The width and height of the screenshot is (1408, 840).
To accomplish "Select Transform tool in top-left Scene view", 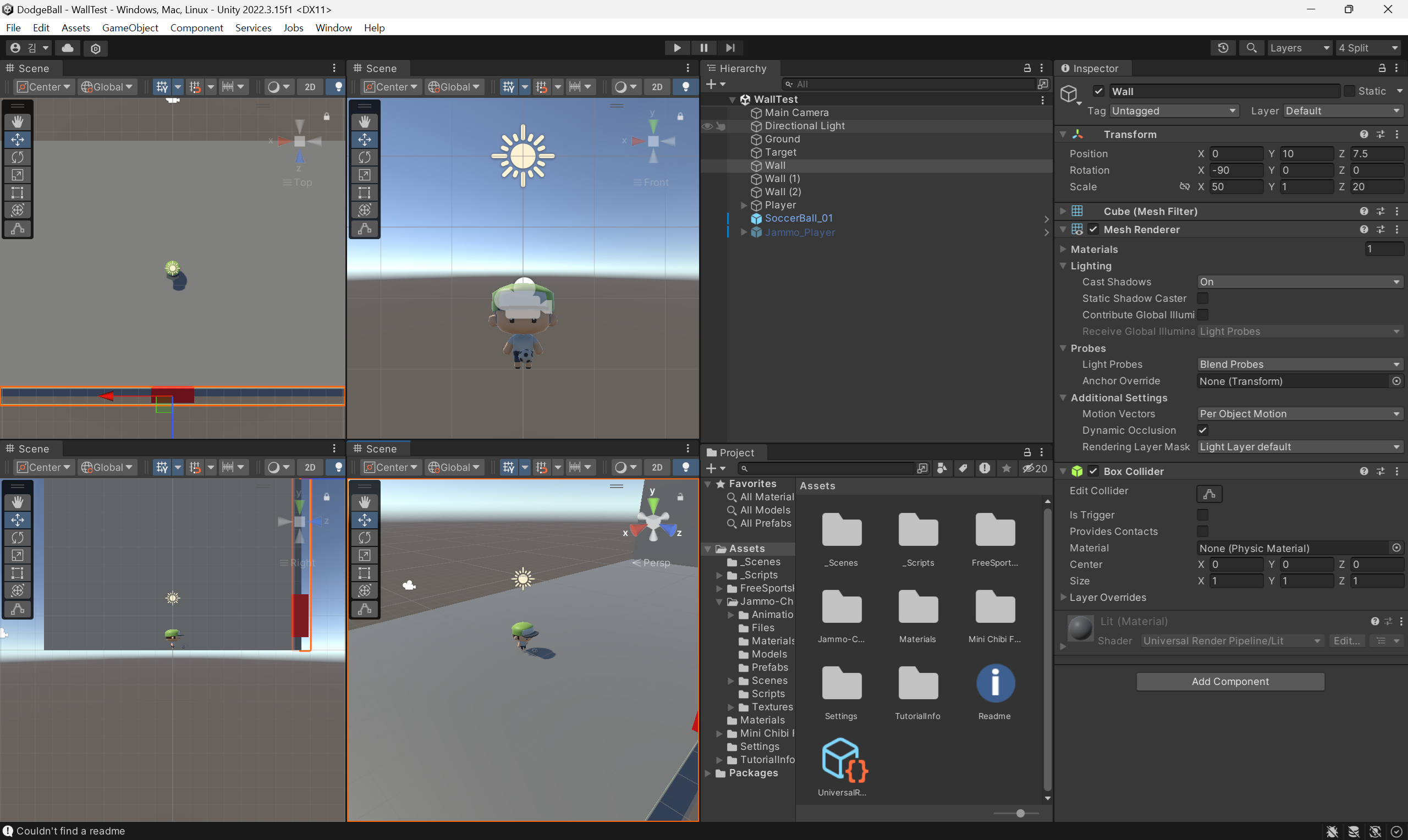I will [x=18, y=210].
